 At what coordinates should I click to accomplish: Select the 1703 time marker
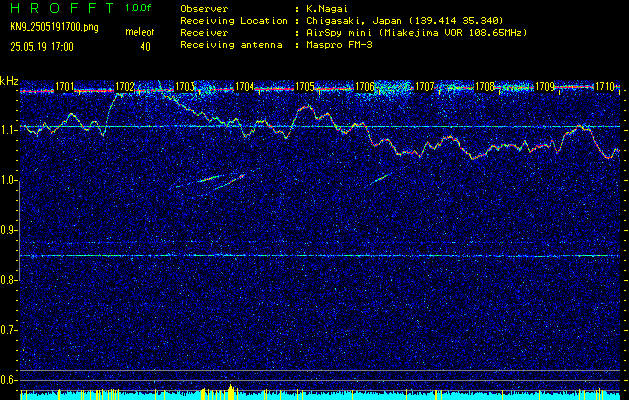tap(185, 86)
